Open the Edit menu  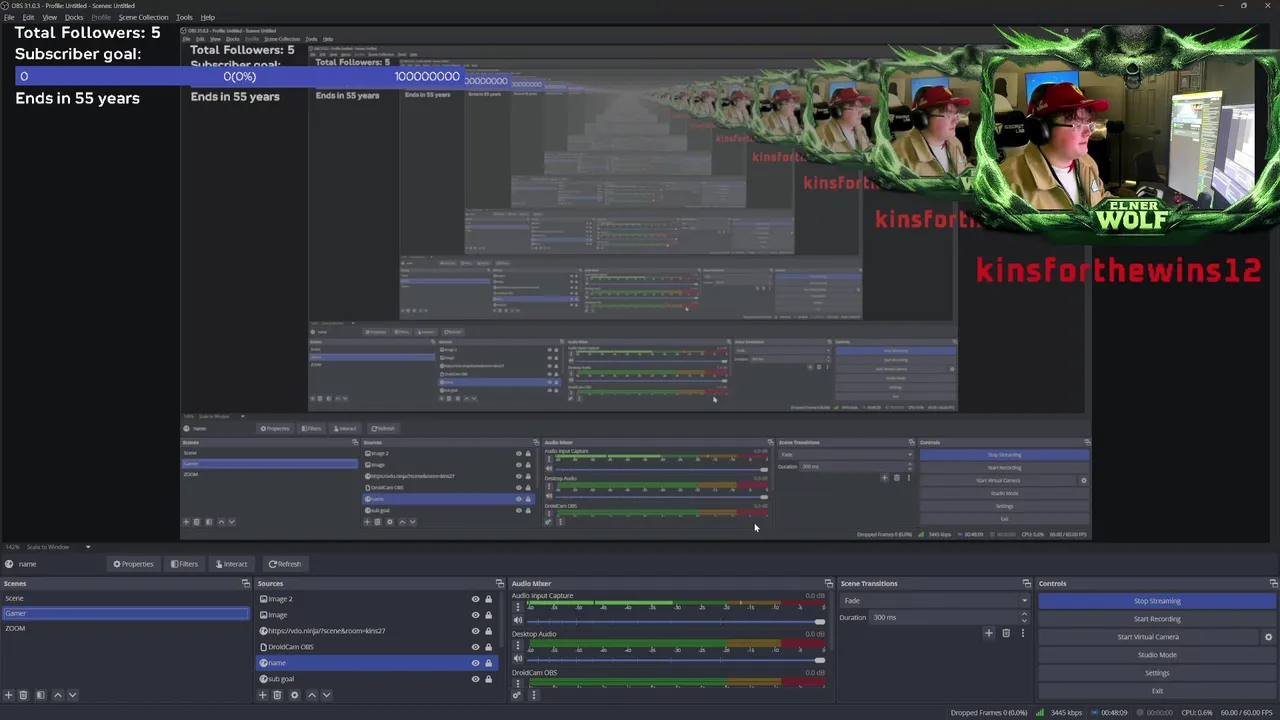pyautogui.click(x=28, y=17)
